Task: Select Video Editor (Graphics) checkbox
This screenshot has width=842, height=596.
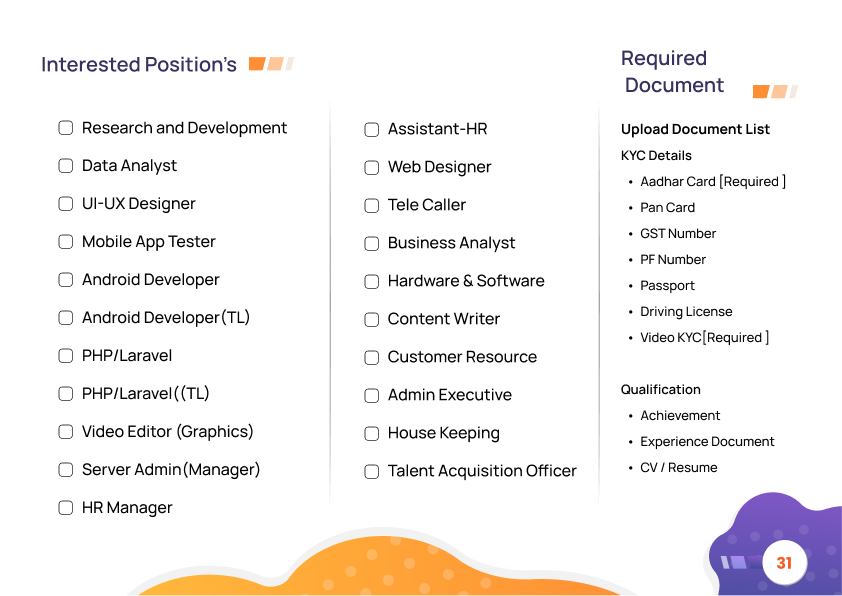Action: click(66, 432)
